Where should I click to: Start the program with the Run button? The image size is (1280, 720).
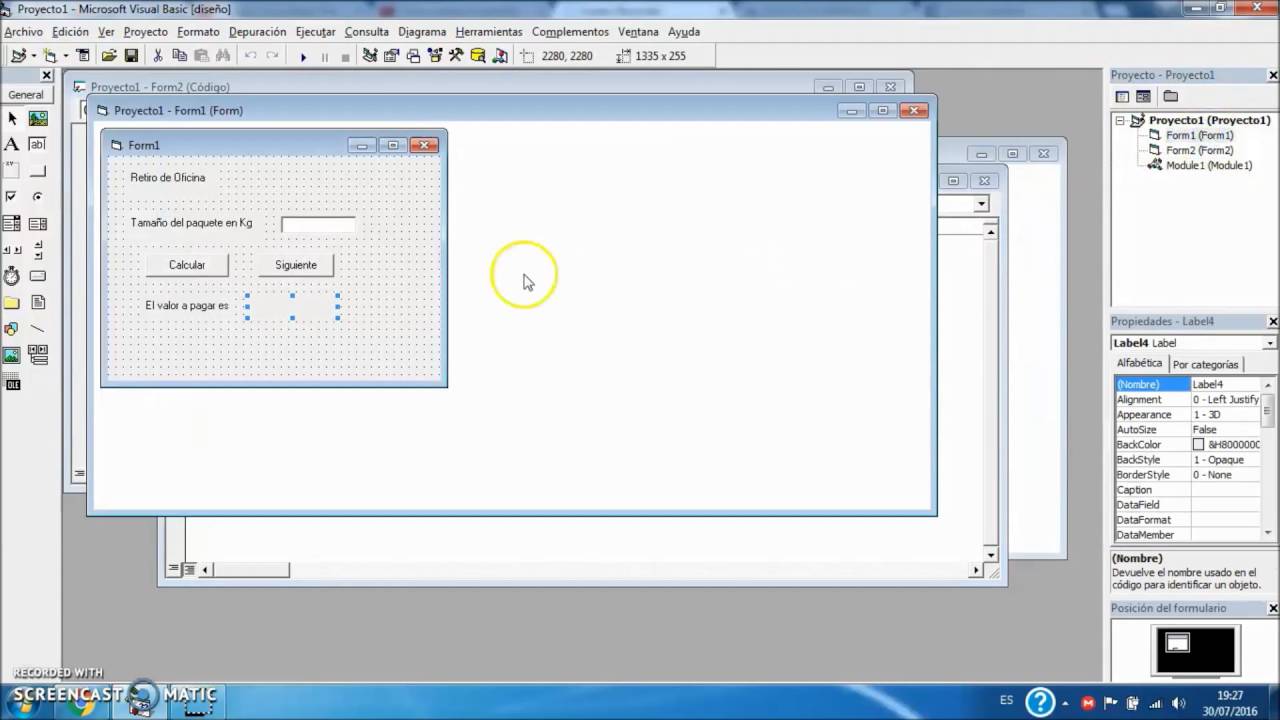pyautogui.click(x=303, y=57)
